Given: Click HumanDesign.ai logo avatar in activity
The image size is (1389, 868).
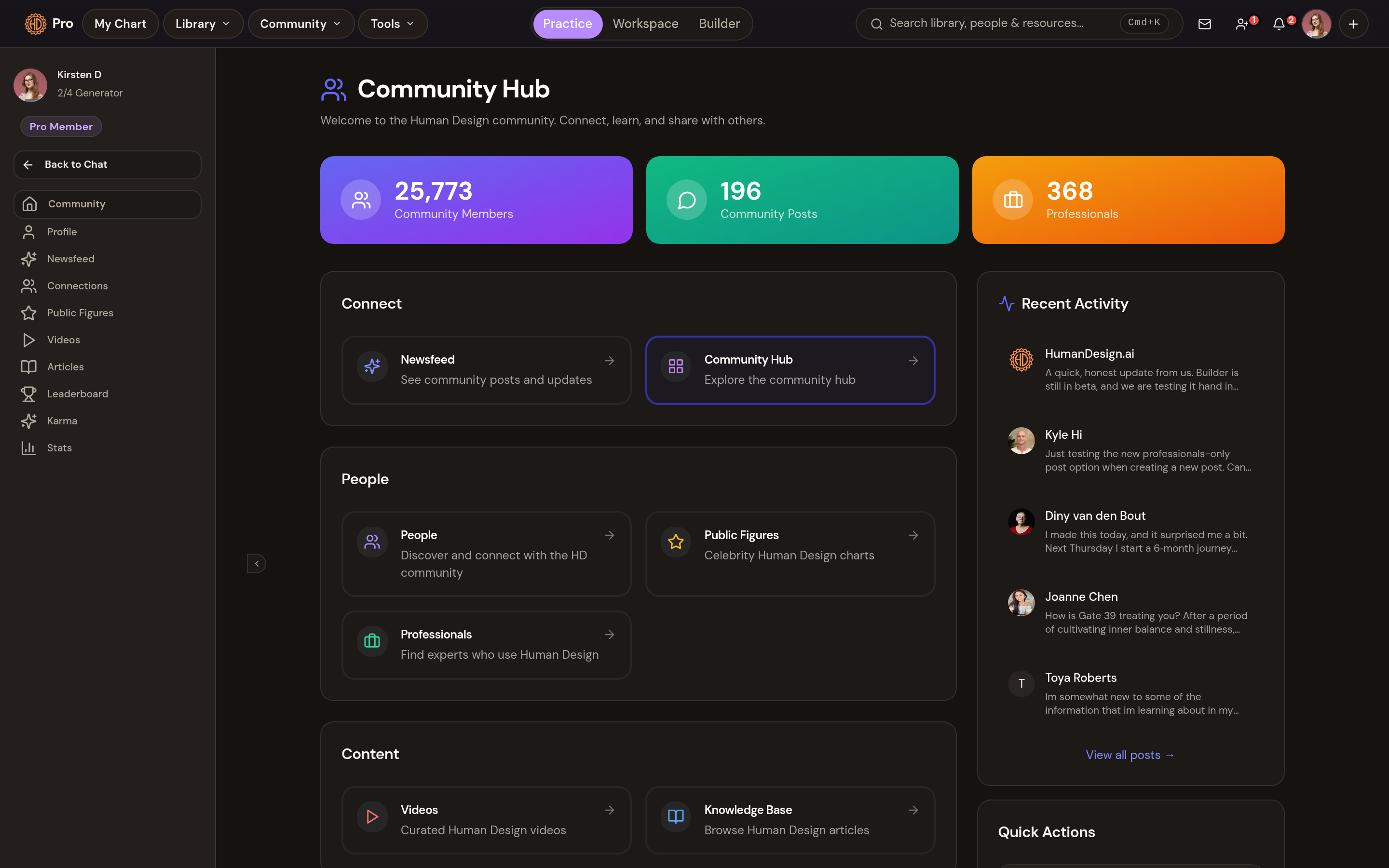Looking at the screenshot, I should [x=1021, y=359].
